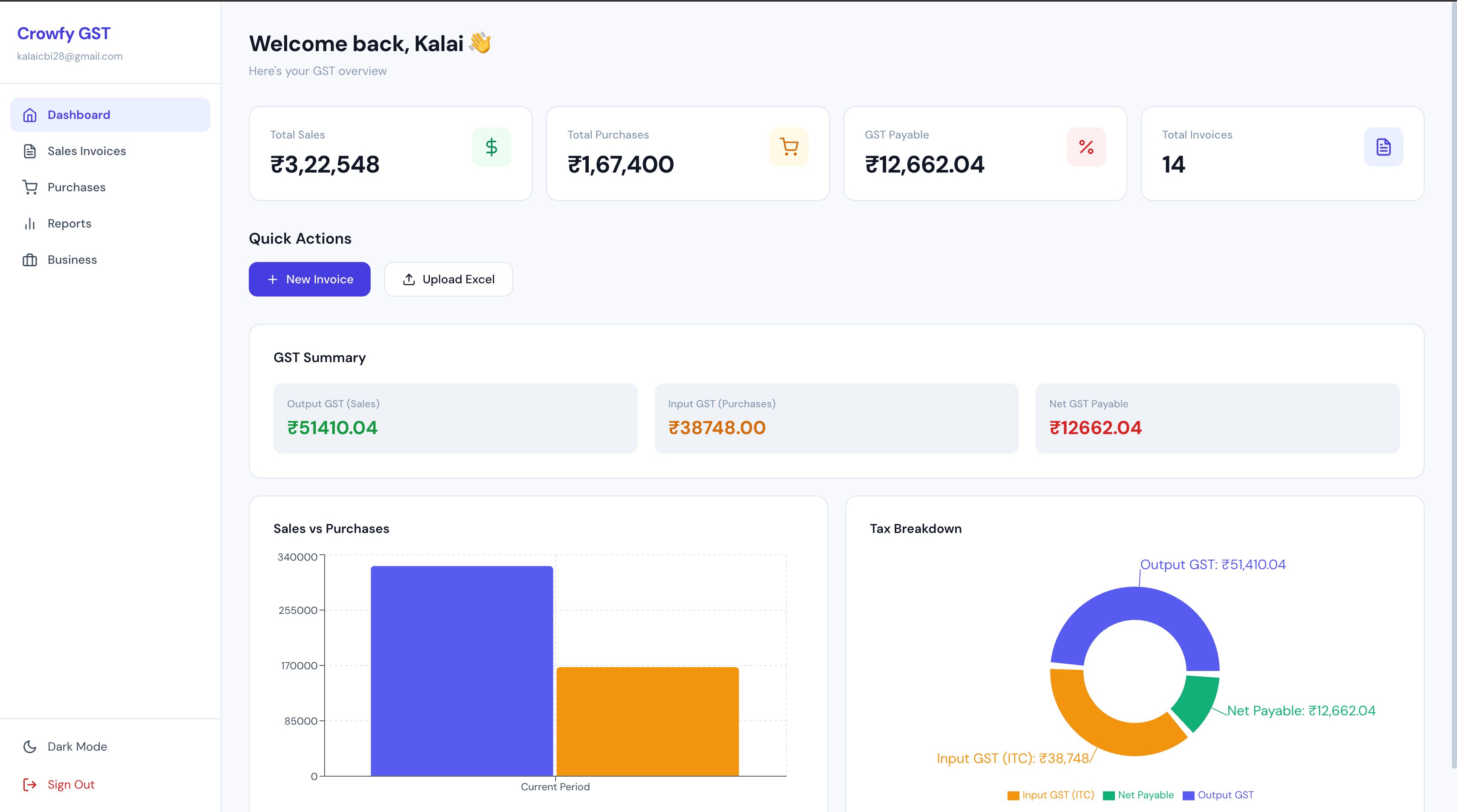This screenshot has width=1457, height=812.
Task: Click the bar chart icon beside Reports
Action: (x=30, y=223)
